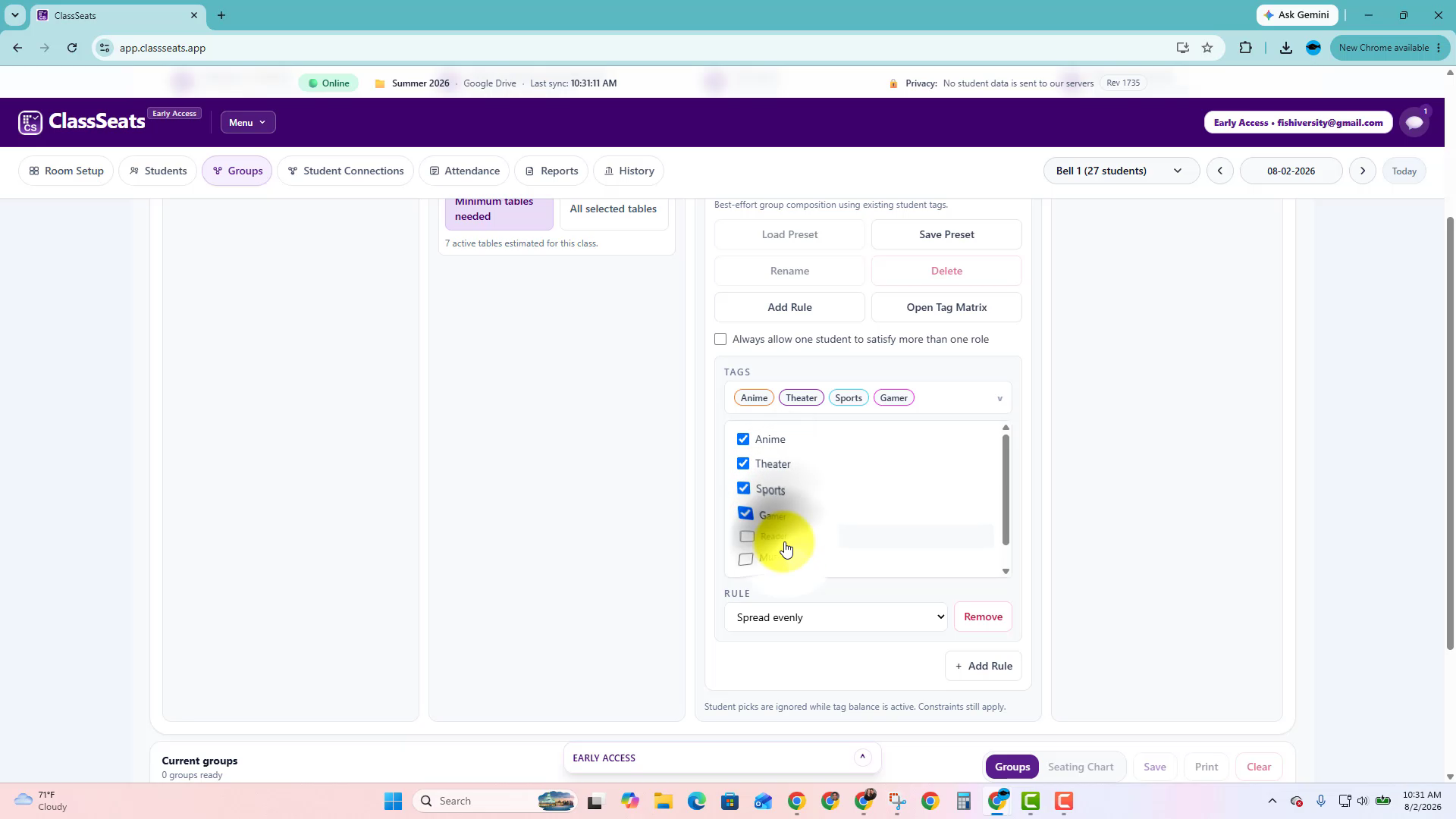1456x819 pixels.
Task: Click the + Add Rule button
Action: [x=984, y=666]
